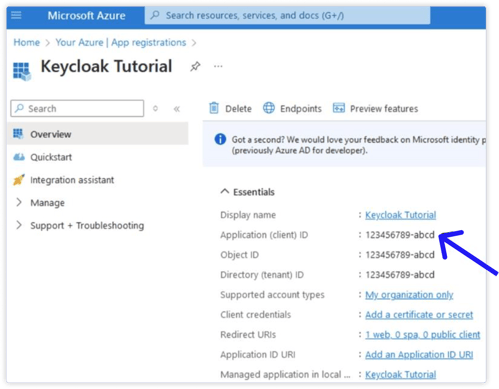The width and height of the screenshot is (499, 389).
Task: Click the Delete trash icon
Action: click(214, 108)
